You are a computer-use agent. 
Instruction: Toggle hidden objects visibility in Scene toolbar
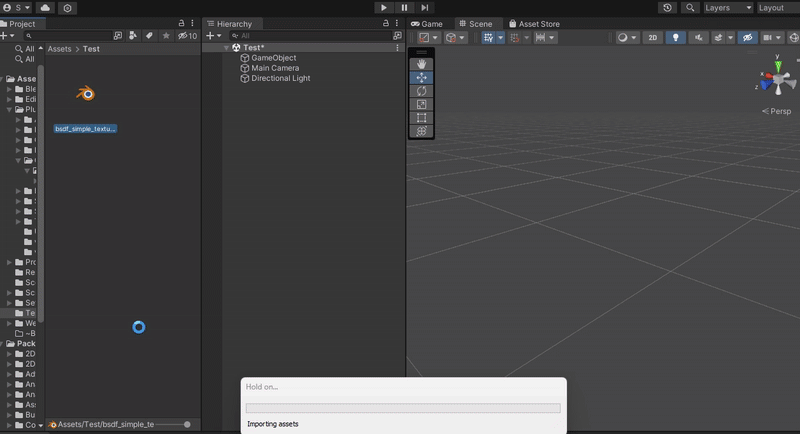747,38
